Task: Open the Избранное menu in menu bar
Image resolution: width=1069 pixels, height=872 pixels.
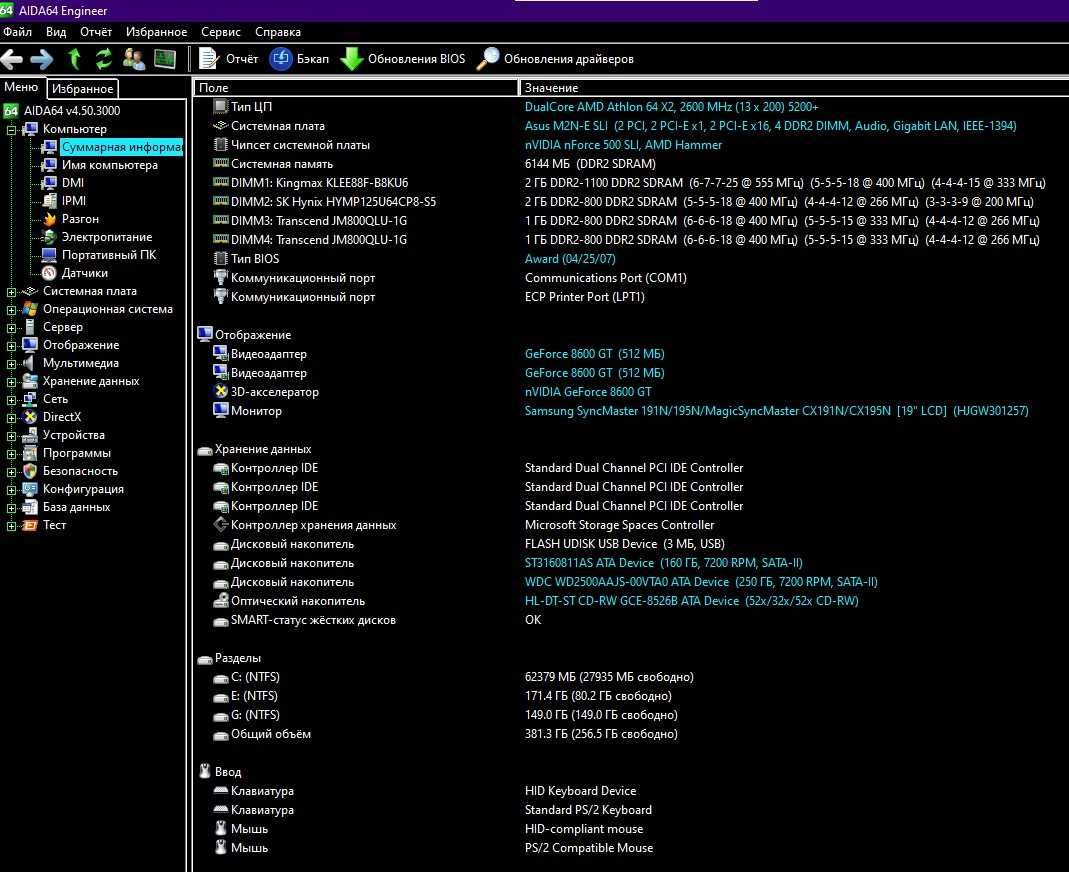Action: [156, 32]
